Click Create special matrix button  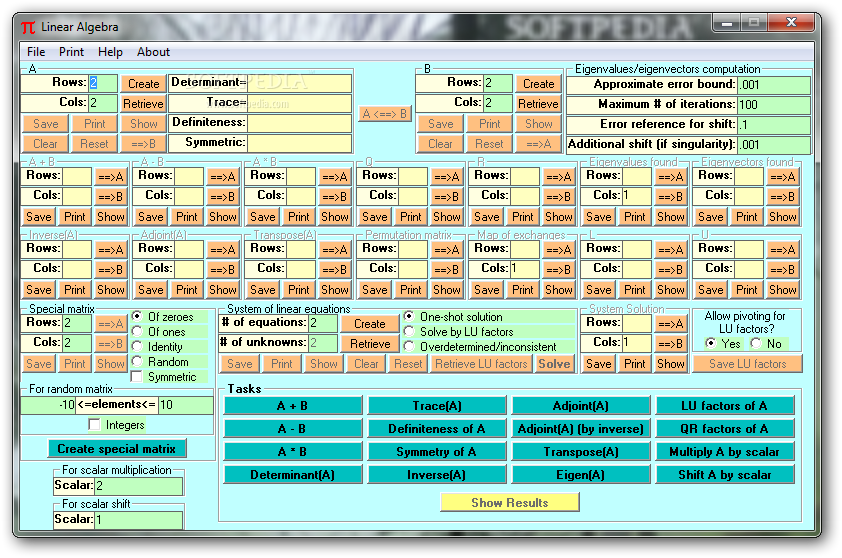pos(117,449)
